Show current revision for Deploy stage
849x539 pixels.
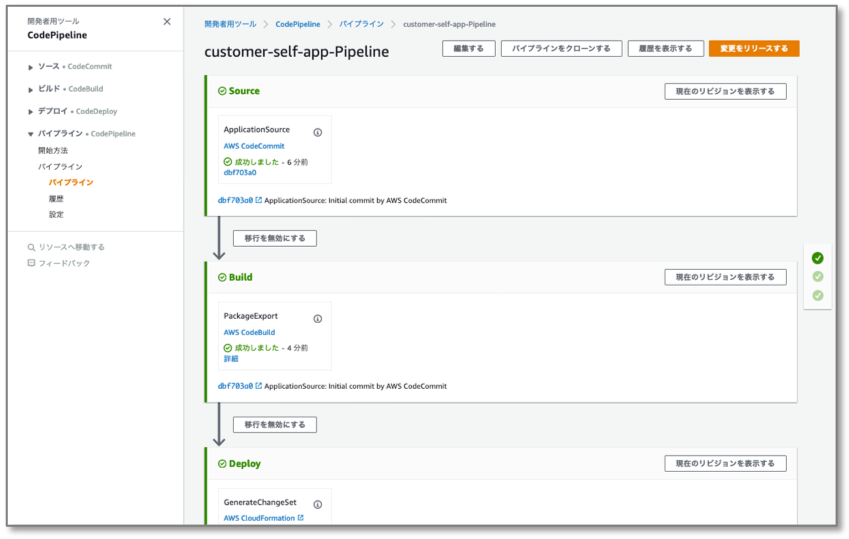point(725,463)
